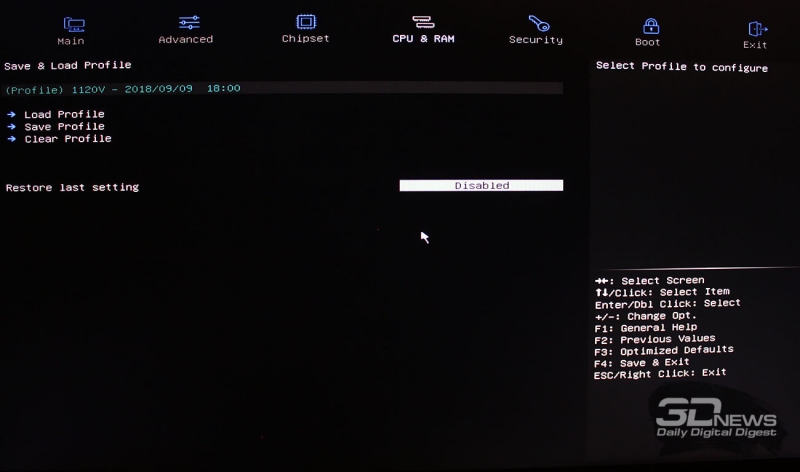800x472 pixels.
Task: Select the Advanced sliders icon
Action: [x=189, y=22]
